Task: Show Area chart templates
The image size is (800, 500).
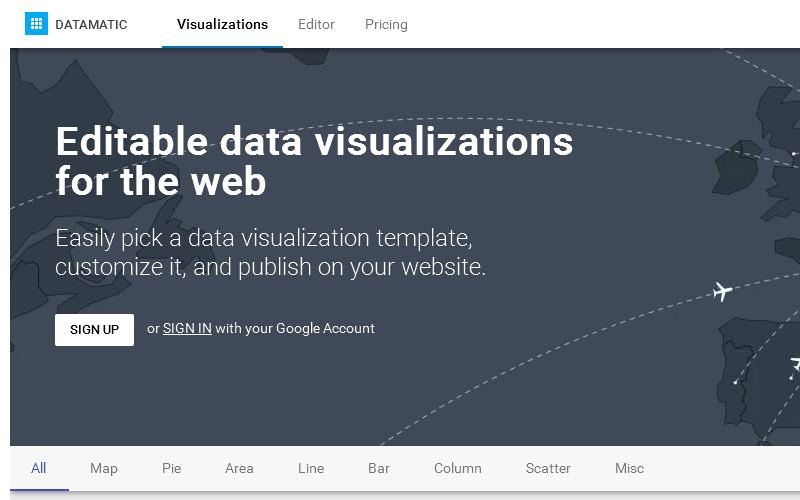Action: tap(239, 468)
